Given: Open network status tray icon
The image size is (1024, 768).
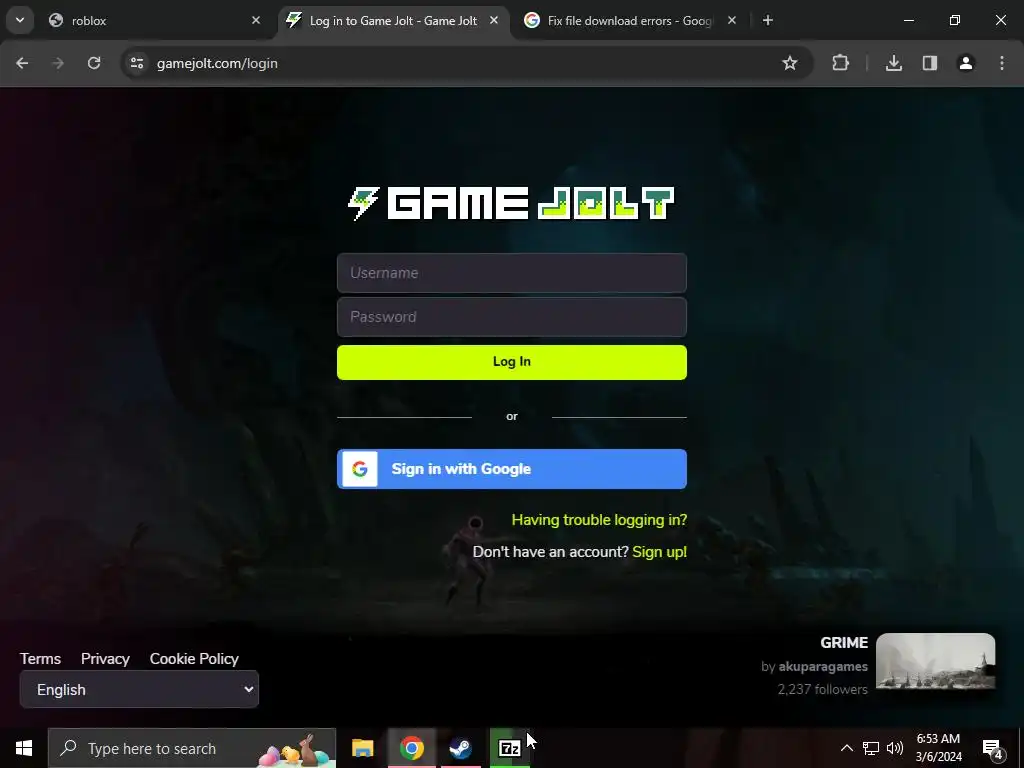Looking at the screenshot, I should pos(871,748).
